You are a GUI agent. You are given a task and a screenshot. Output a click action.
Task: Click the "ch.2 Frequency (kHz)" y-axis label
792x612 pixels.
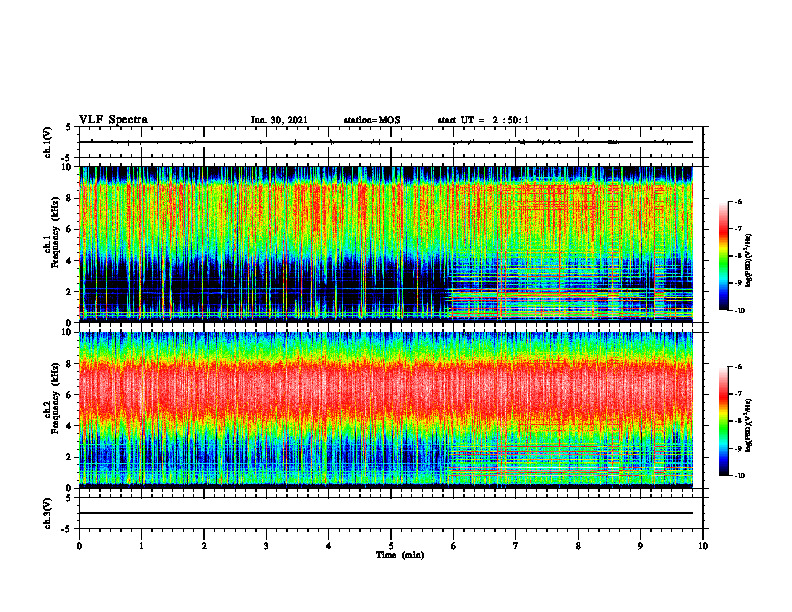click(x=53, y=398)
